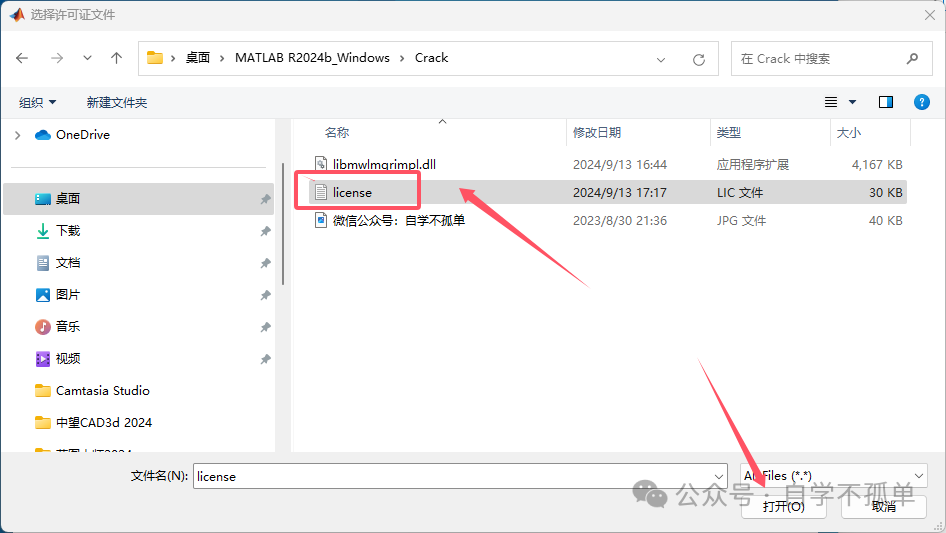The width and height of the screenshot is (946, 533).
Task: Click the folder icon in address bar
Action: click(x=155, y=58)
